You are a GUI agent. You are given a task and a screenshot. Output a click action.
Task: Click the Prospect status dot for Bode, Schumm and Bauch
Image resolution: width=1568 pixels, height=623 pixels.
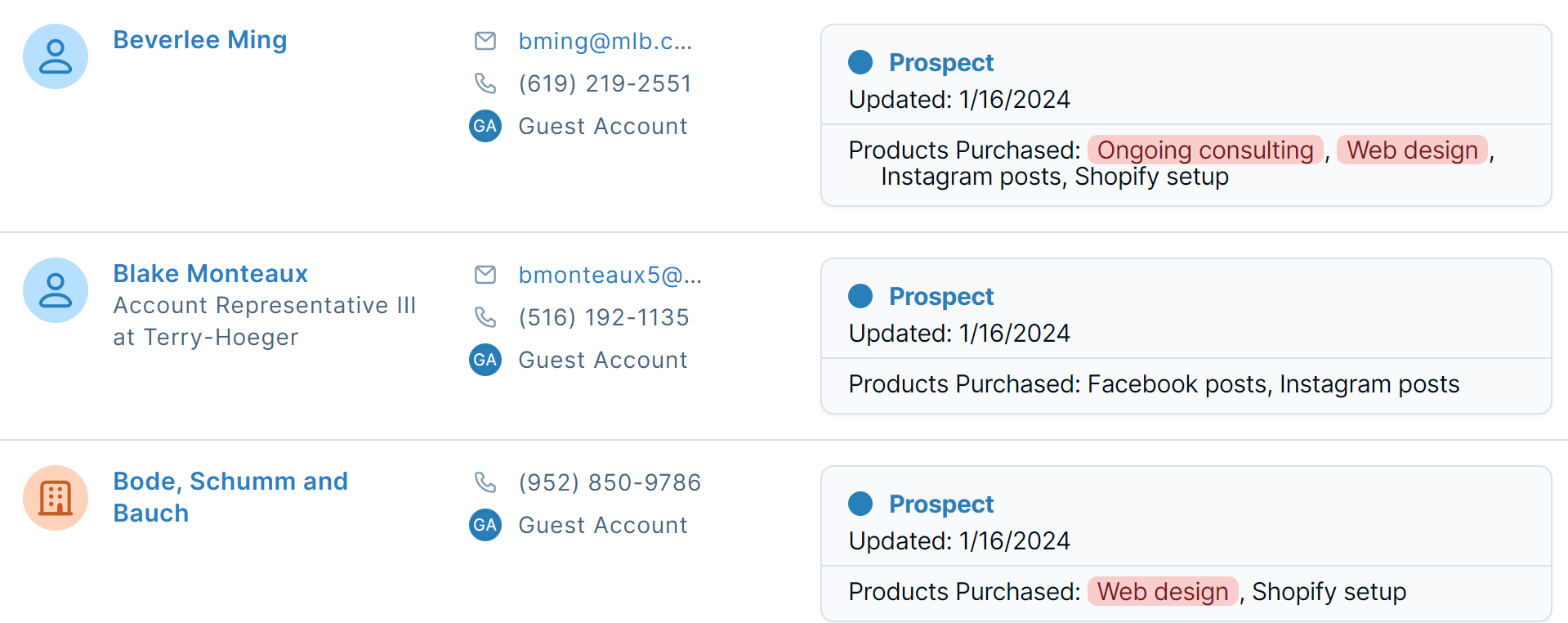tap(860, 504)
